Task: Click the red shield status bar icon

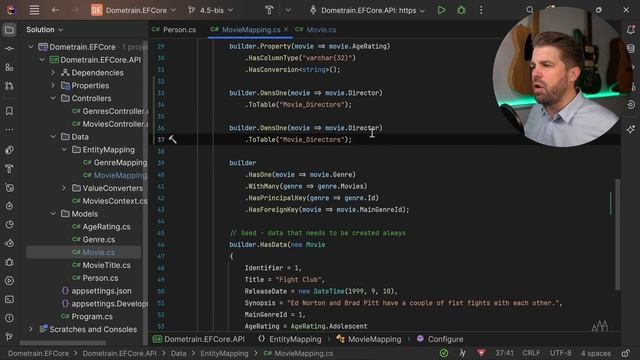Action: tap(481, 353)
